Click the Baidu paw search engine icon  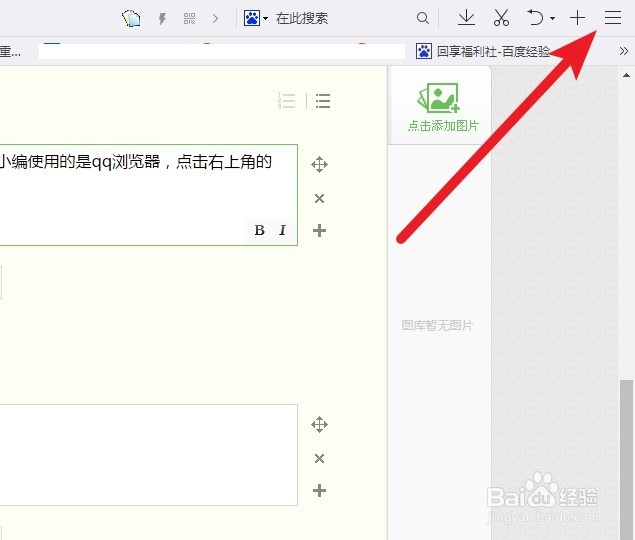click(x=252, y=18)
